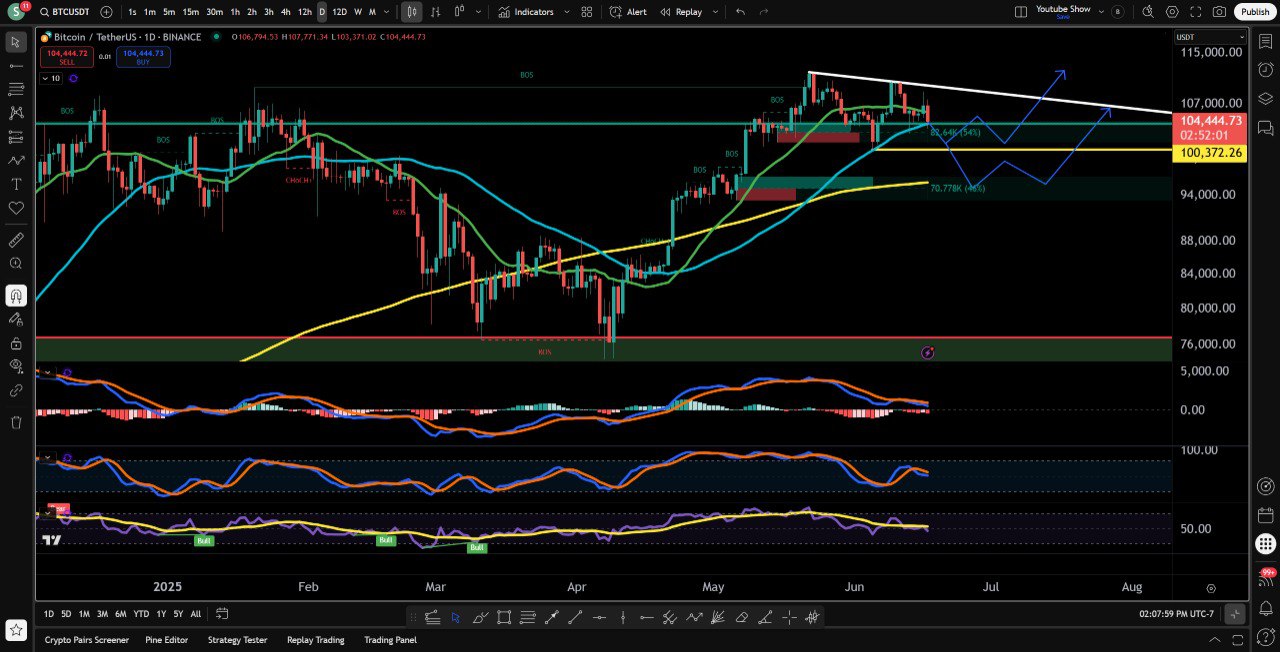Open the watchlist panel icon

[x=1265, y=41]
